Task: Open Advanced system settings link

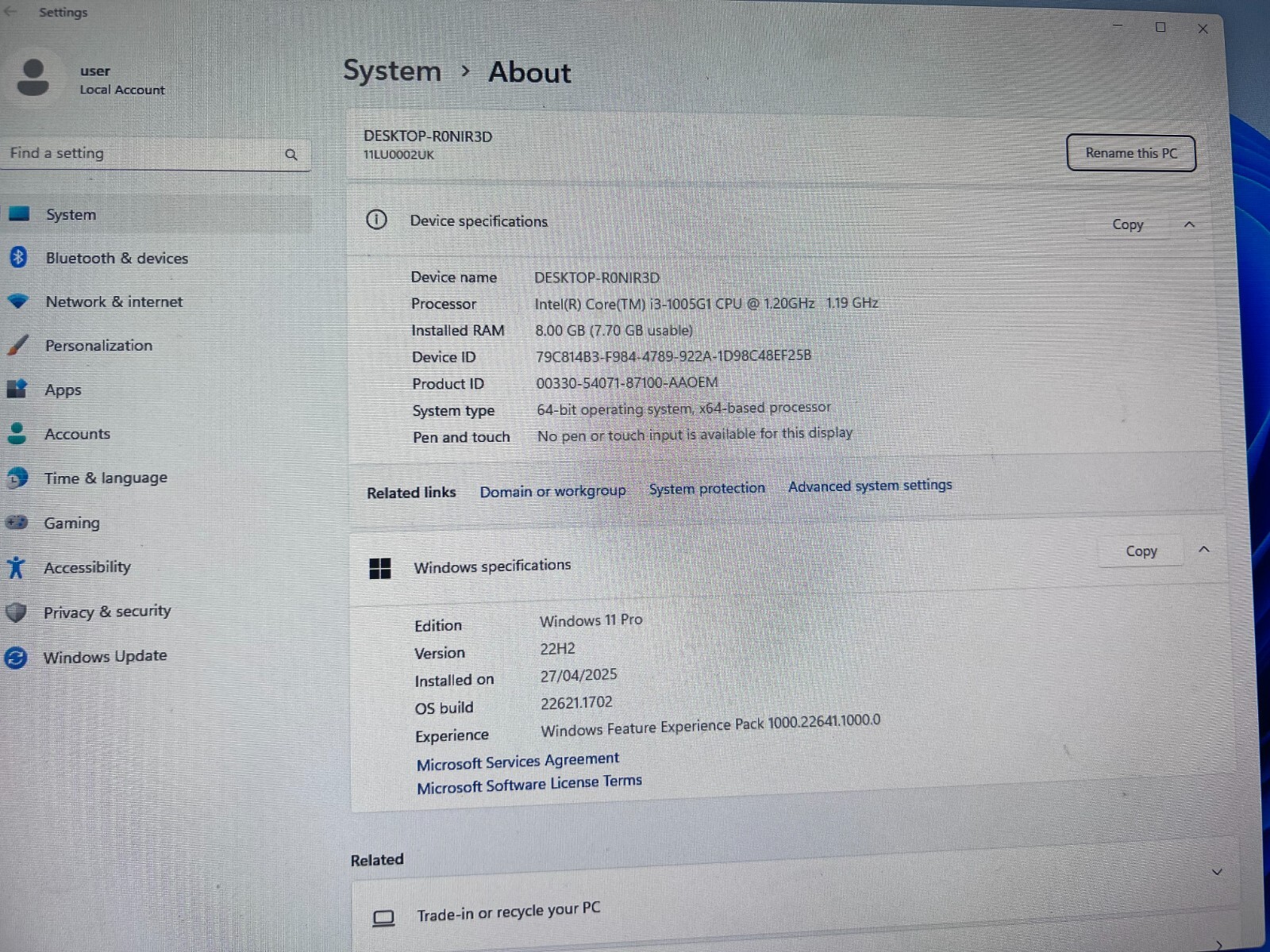Action: pos(870,485)
